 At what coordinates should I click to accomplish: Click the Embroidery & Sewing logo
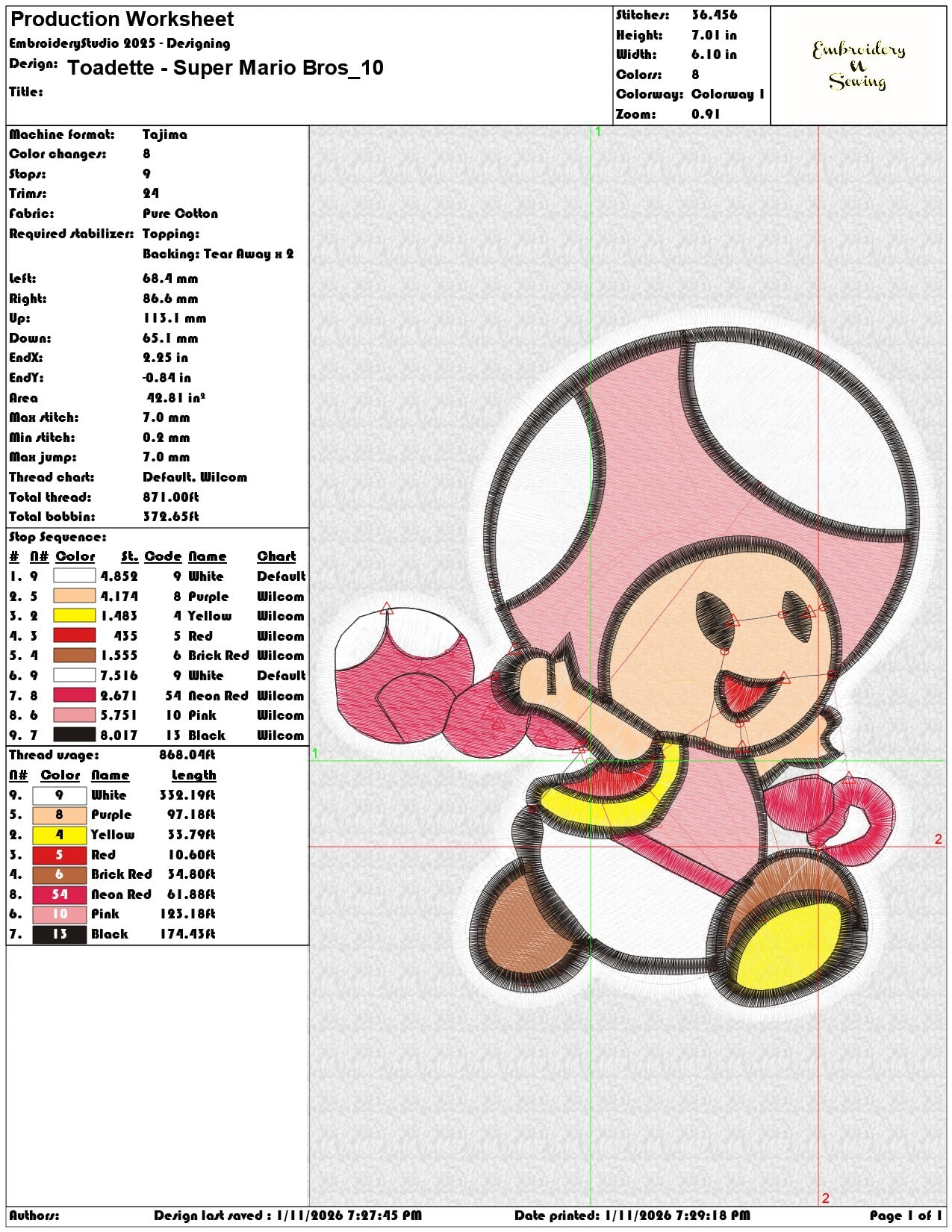pyautogui.click(x=859, y=66)
